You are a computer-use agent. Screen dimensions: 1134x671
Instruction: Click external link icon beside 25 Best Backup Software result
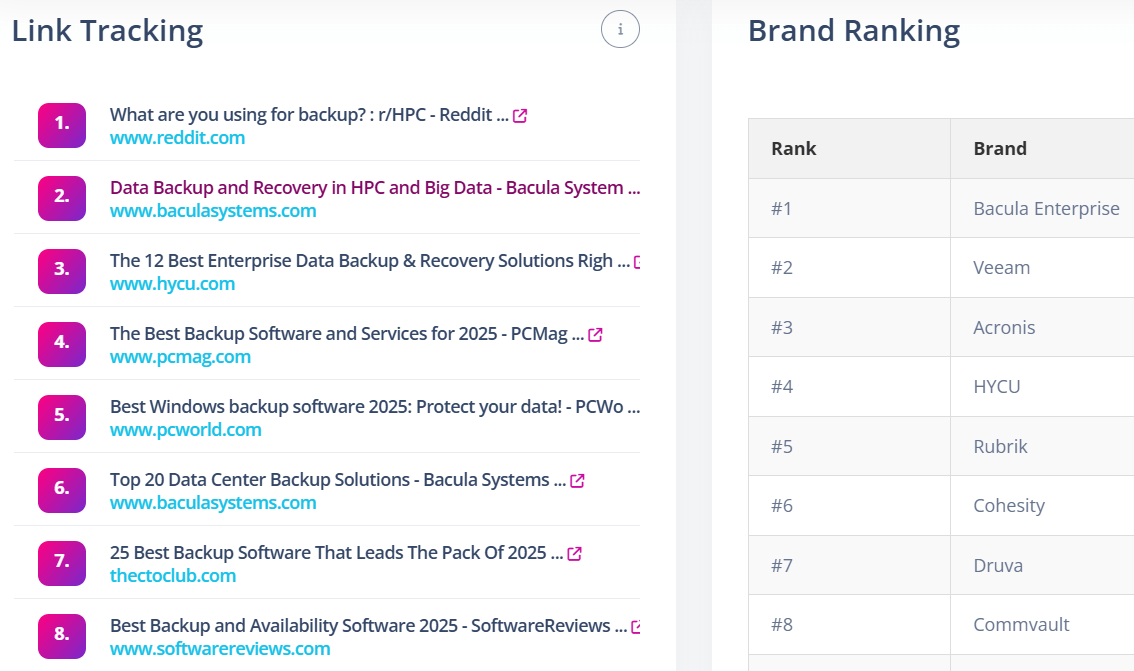574,554
